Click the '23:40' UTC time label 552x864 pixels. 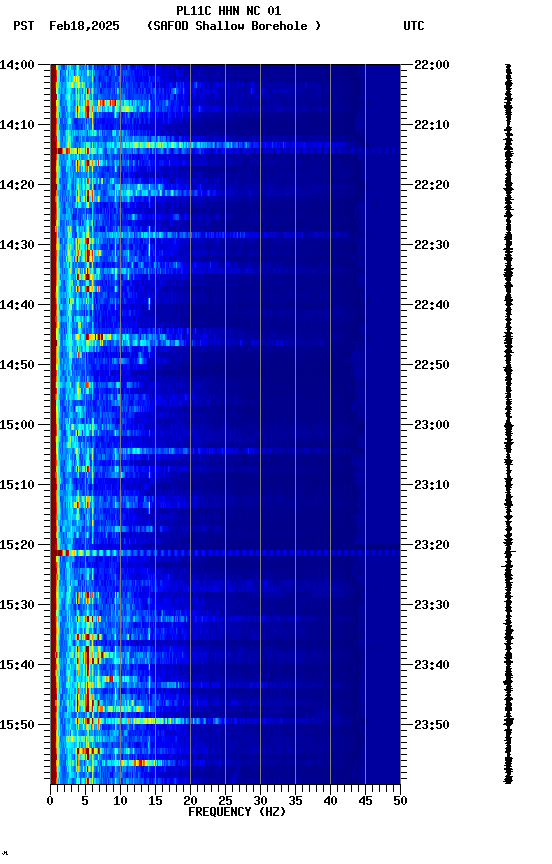[x=432, y=665]
